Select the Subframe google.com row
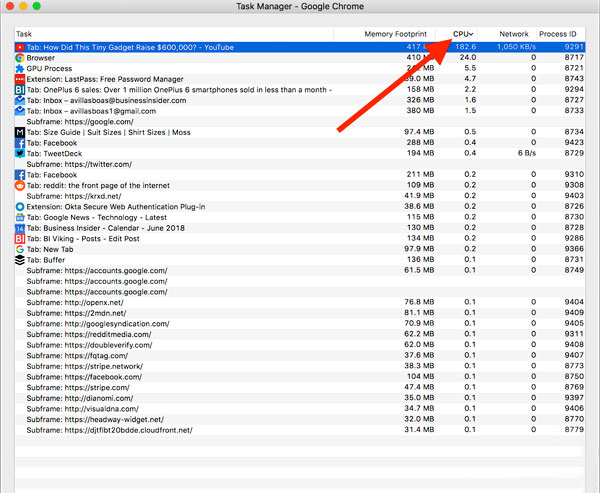Image resolution: width=600 pixels, height=493 pixels. 300,122
